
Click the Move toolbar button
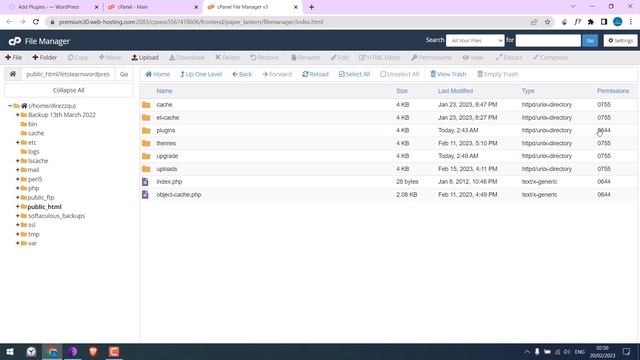pos(110,58)
